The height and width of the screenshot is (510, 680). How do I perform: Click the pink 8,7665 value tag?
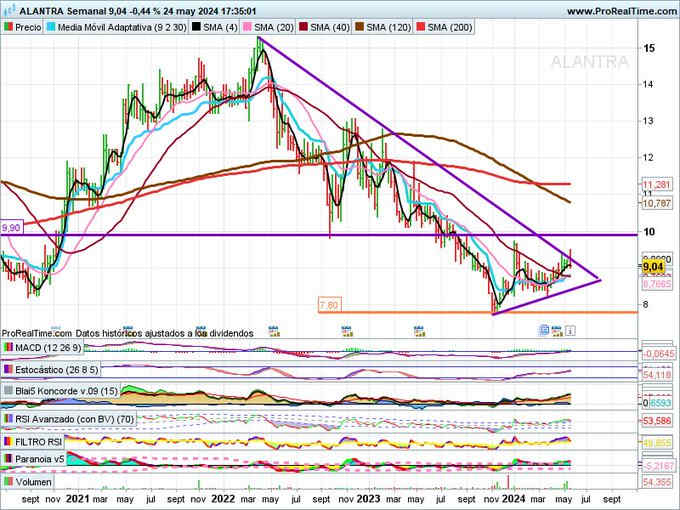coord(657,284)
